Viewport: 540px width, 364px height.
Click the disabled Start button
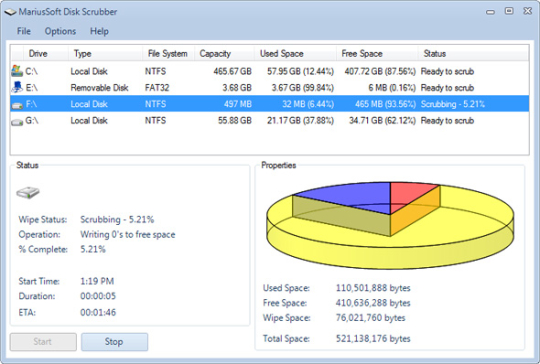pyautogui.click(x=43, y=342)
